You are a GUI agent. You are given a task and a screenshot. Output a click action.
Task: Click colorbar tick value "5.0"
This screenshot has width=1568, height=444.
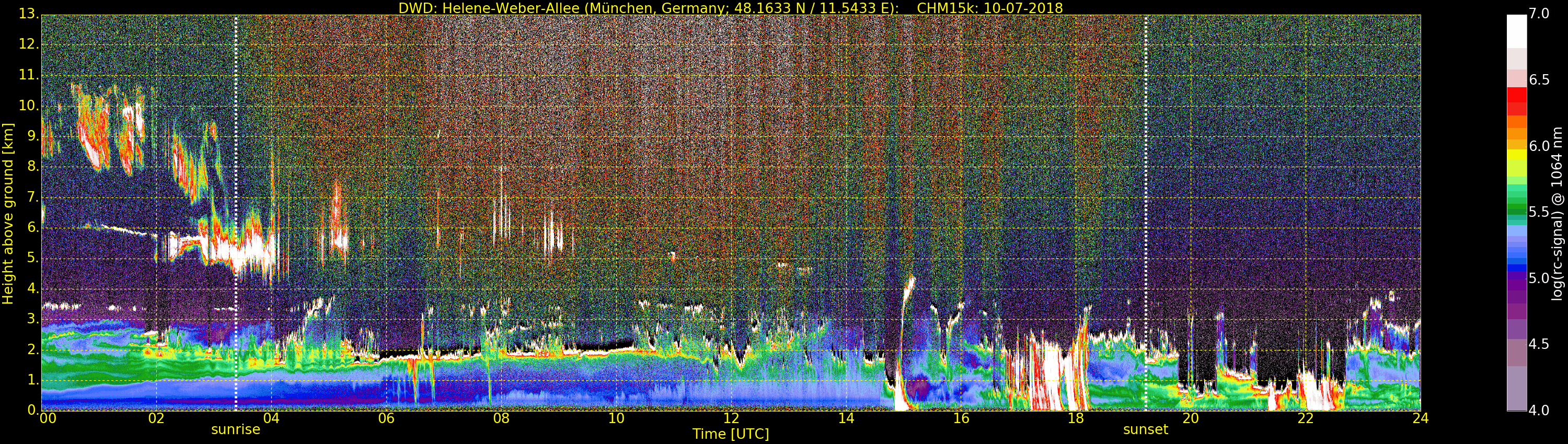coord(1539,278)
